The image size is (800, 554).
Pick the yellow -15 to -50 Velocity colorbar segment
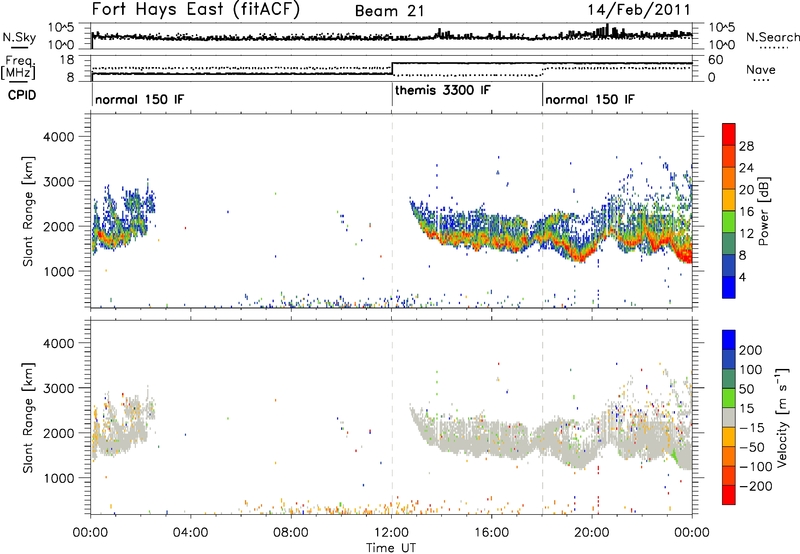pos(729,437)
